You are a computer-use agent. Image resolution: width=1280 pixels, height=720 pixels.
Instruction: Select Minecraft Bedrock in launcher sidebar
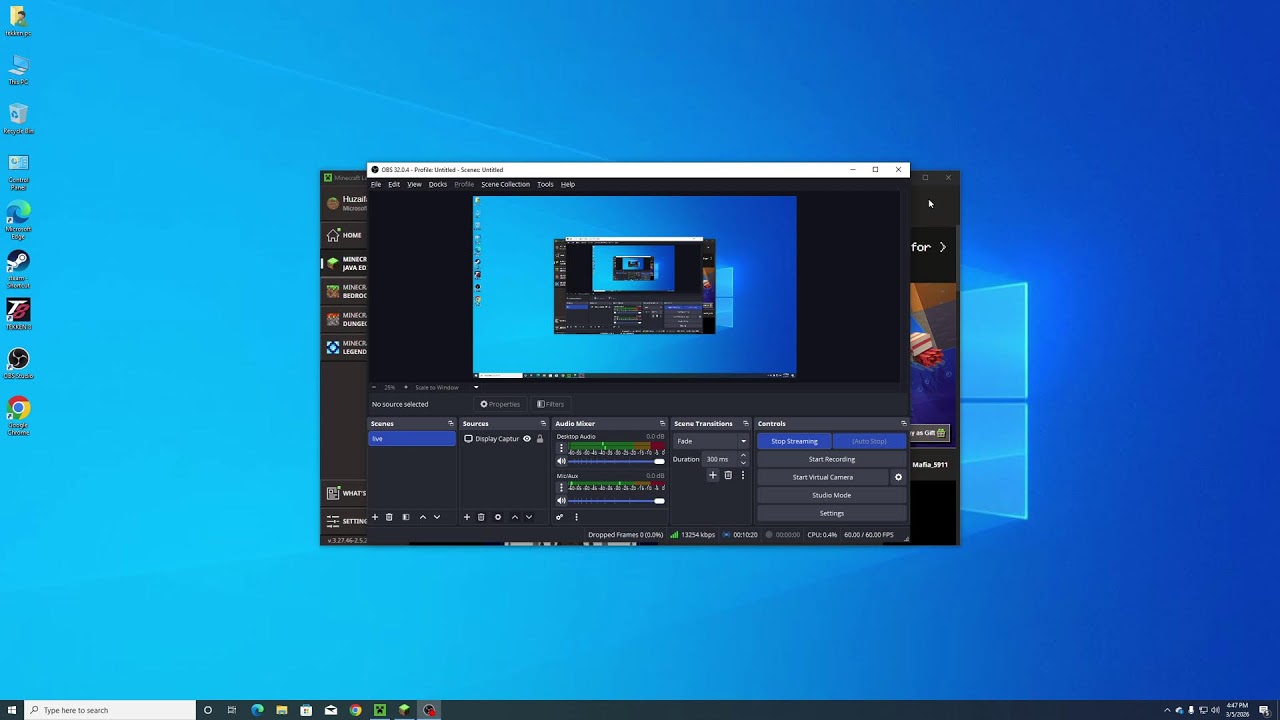point(345,291)
